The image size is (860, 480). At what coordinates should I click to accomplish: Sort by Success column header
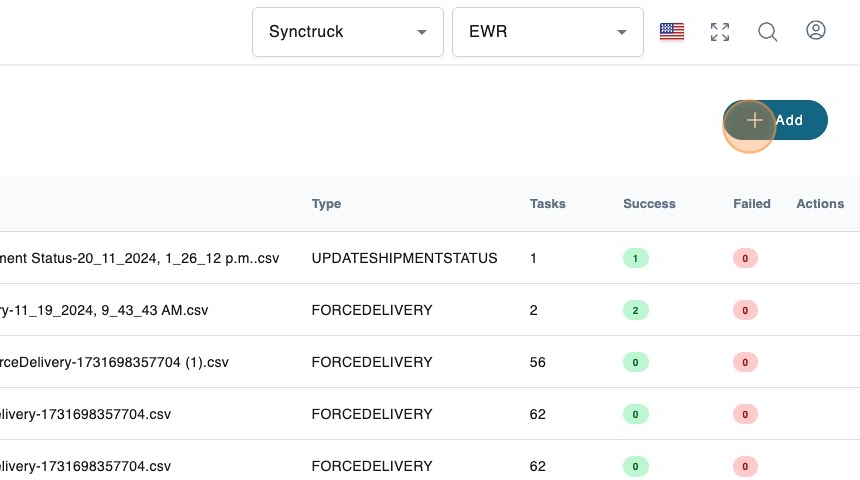649,204
